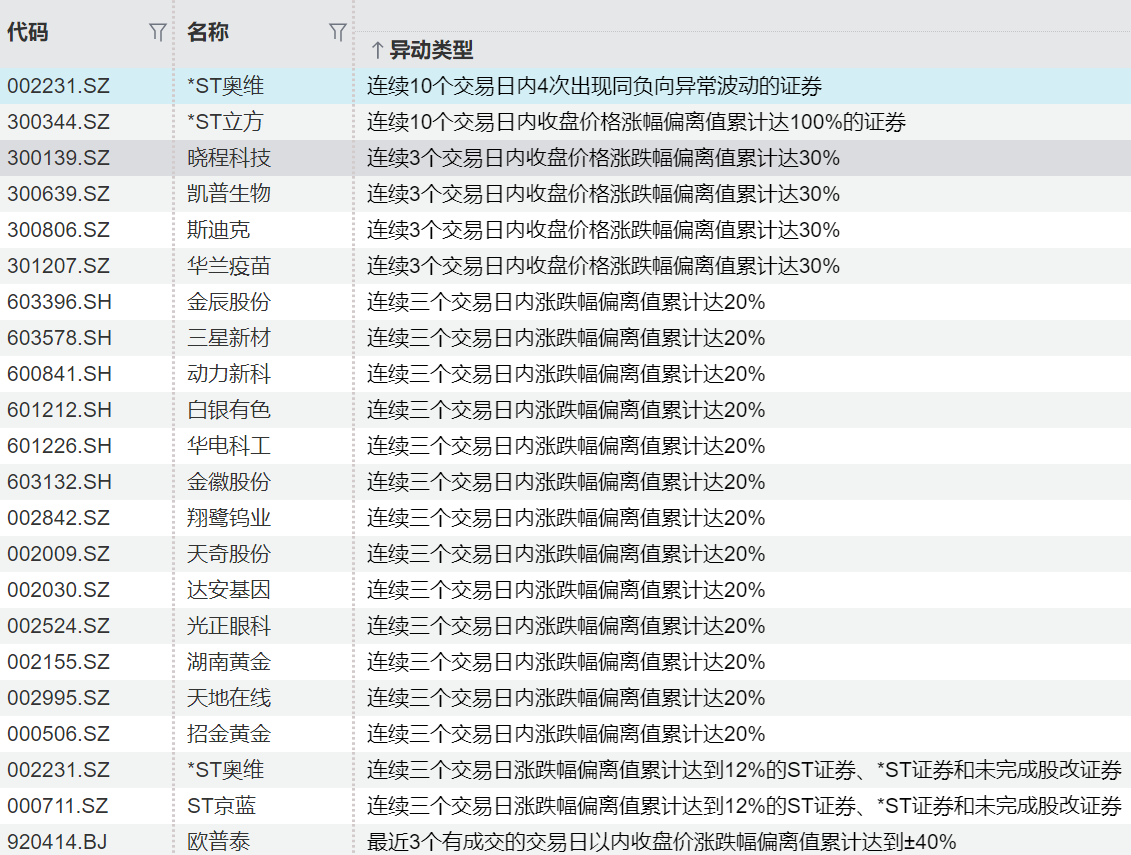
Task: Click the 代码 column header
Action: pos(27,32)
